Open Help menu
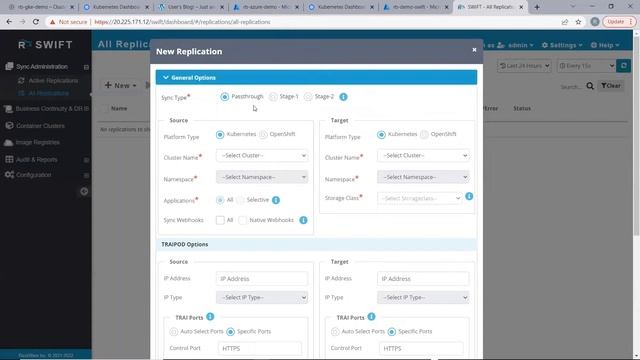The width and height of the screenshot is (640, 360). [x=605, y=45]
